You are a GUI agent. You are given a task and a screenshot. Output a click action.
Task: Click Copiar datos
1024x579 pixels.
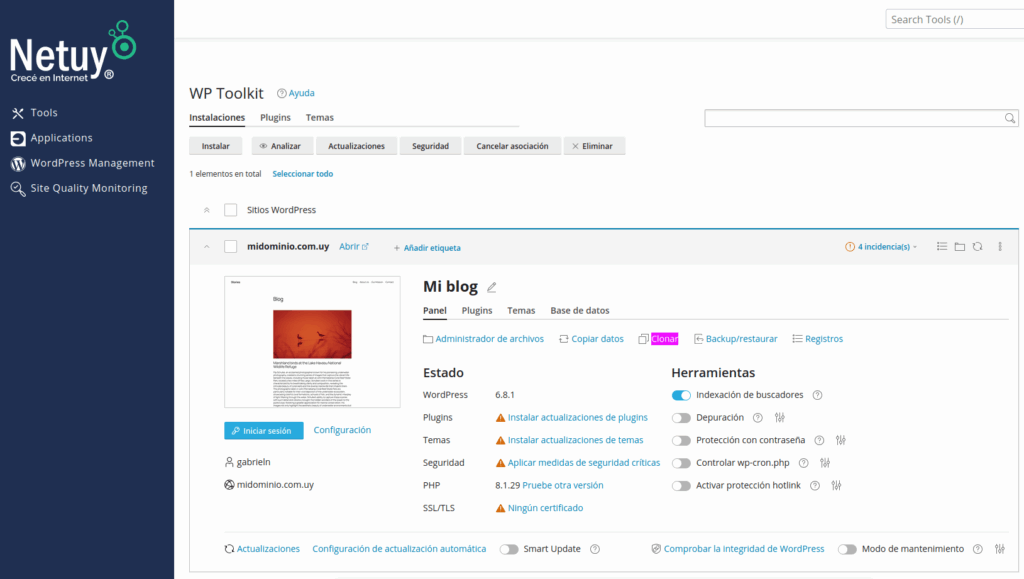[x=591, y=339]
